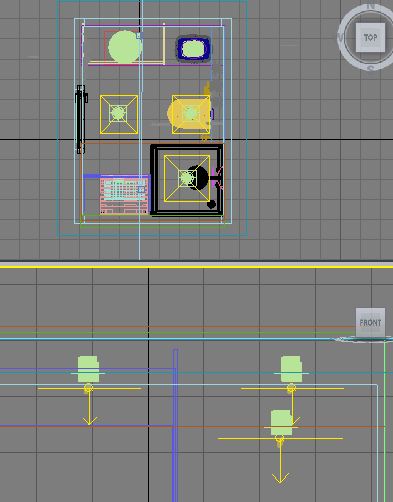The image size is (393, 502).
Task: Select the vertical purple bar in front view
Action: 175,425
